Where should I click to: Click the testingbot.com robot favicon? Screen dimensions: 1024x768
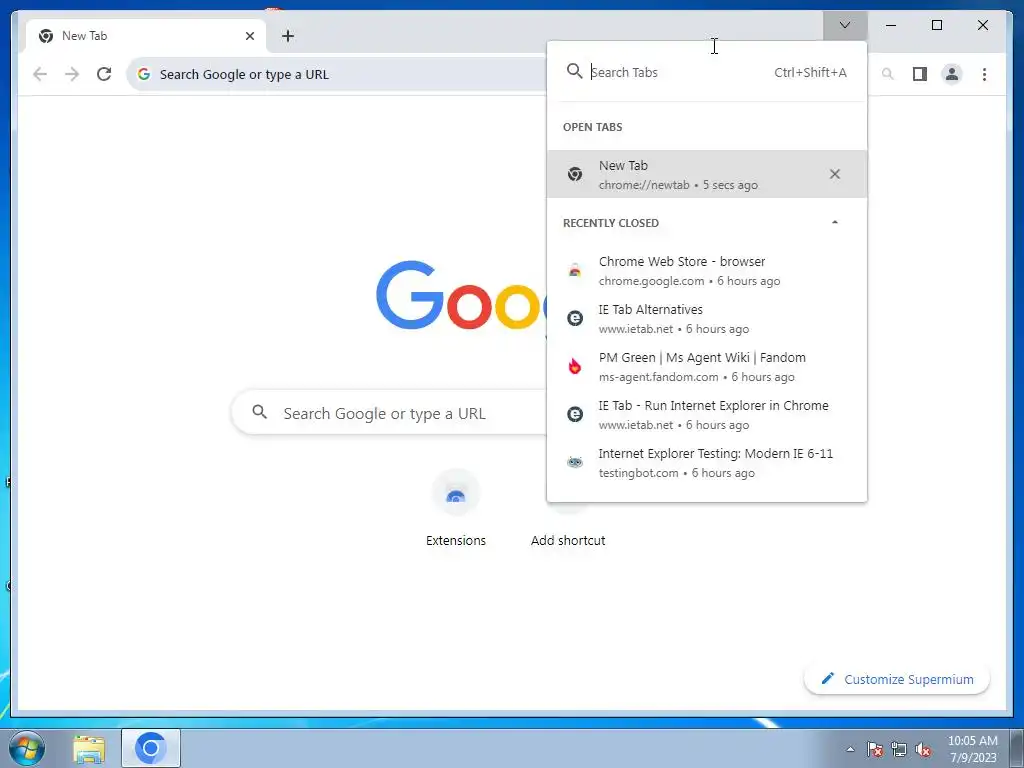575,462
